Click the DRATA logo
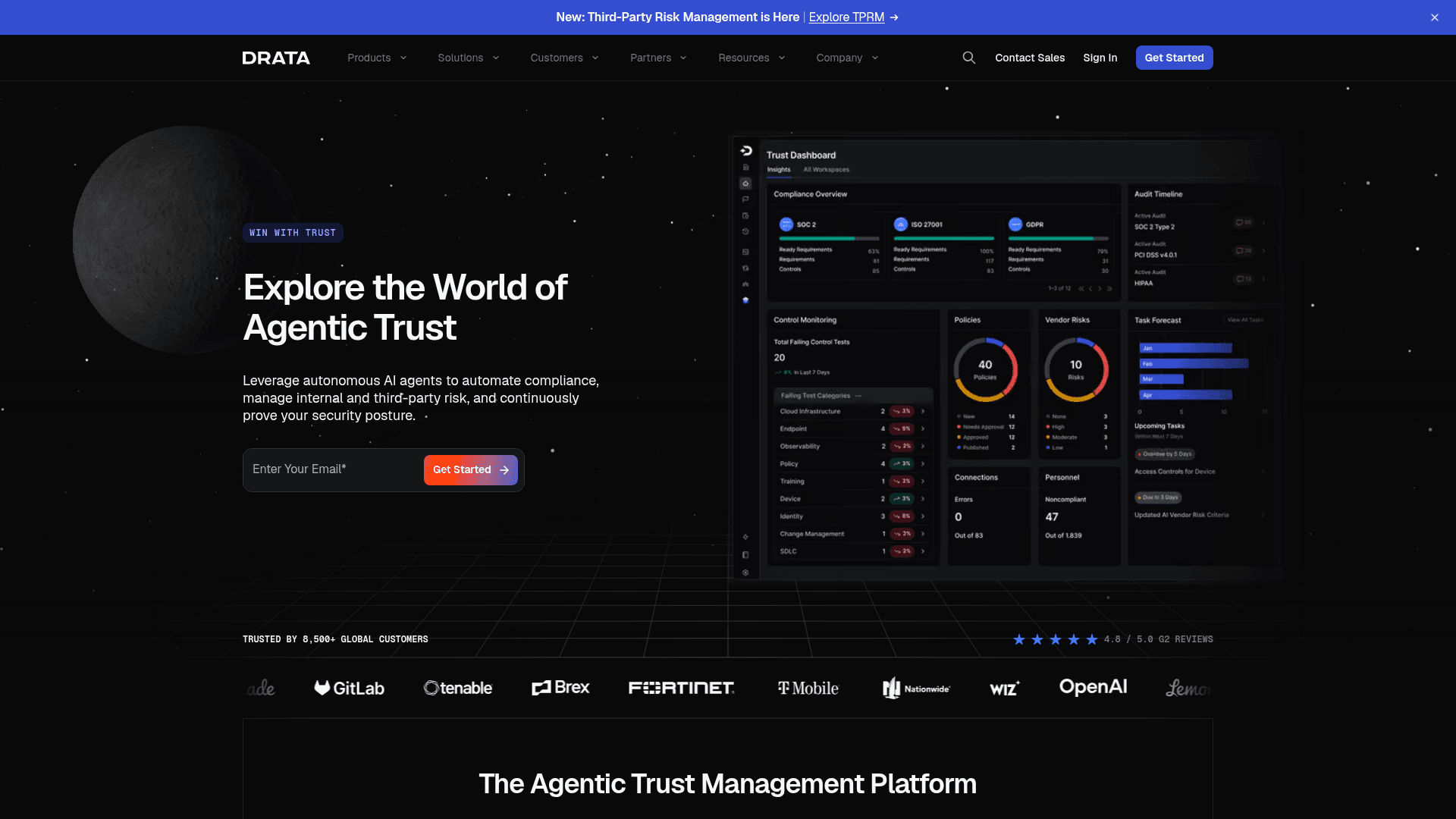Viewport: 1456px width, 819px height. [x=276, y=58]
